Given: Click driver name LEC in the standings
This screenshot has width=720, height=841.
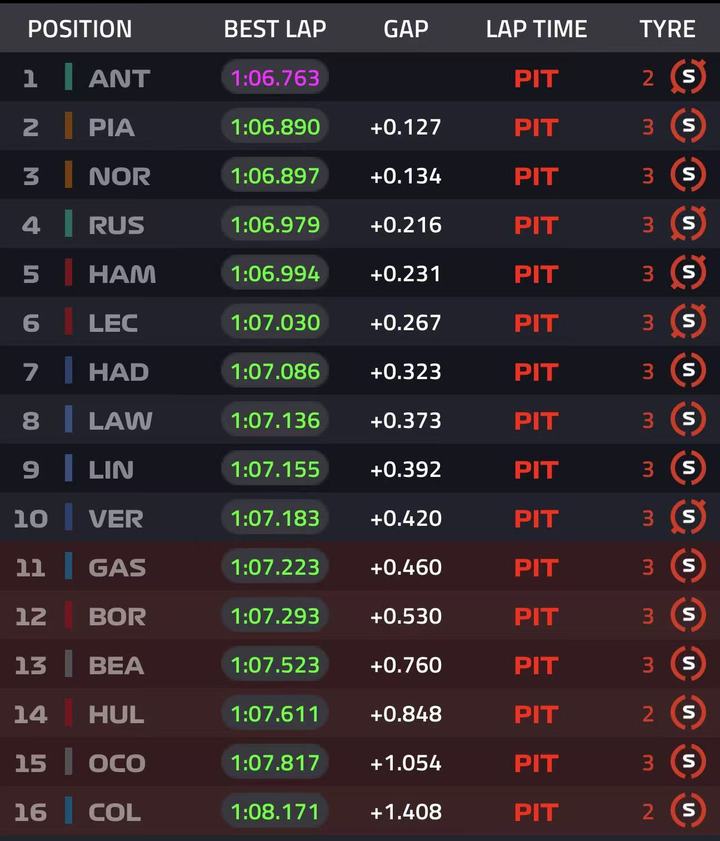Looking at the screenshot, I should (113, 323).
